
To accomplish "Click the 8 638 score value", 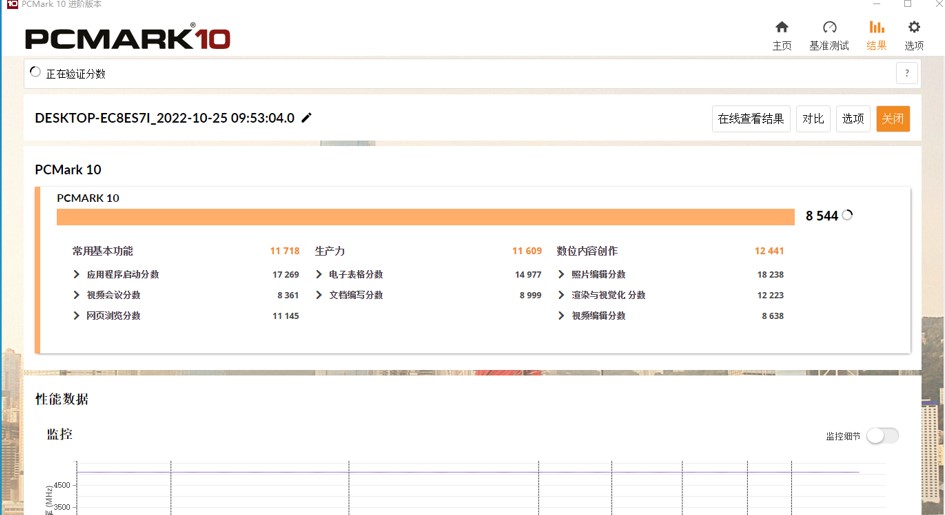I will [x=773, y=316].
